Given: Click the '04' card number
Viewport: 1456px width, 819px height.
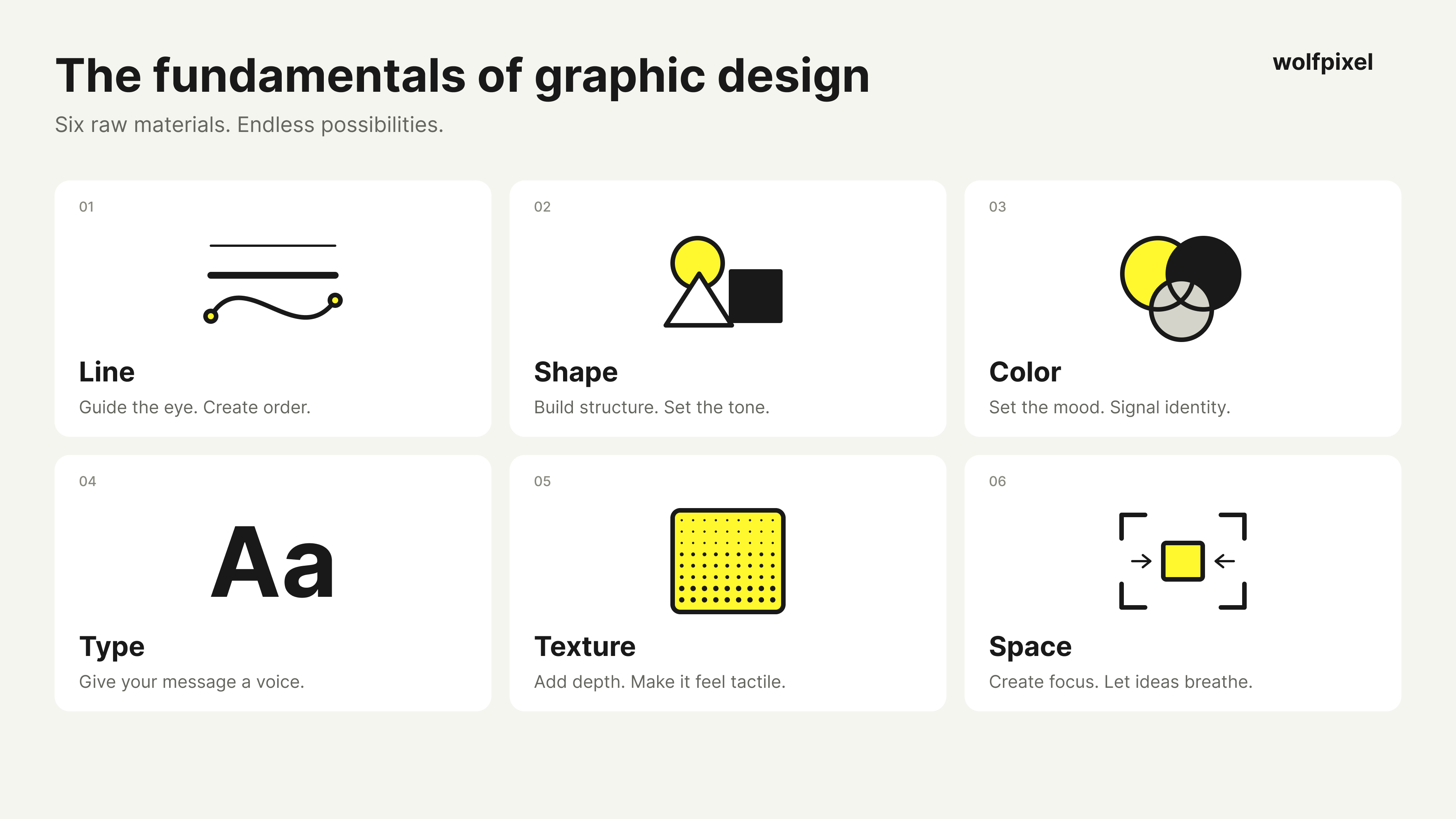Looking at the screenshot, I should click(88, 482).
